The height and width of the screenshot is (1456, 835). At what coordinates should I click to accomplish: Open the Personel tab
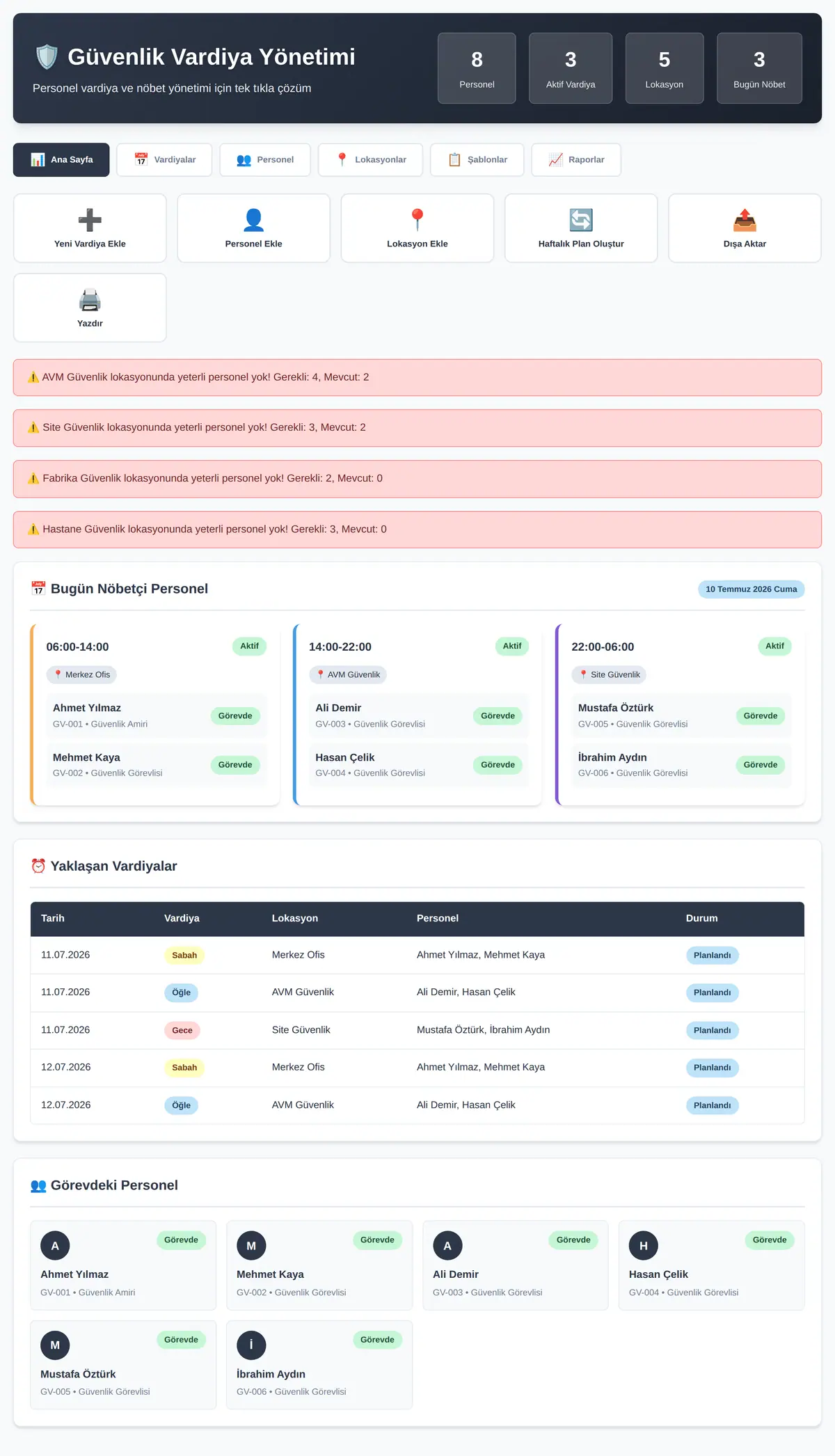265,160
